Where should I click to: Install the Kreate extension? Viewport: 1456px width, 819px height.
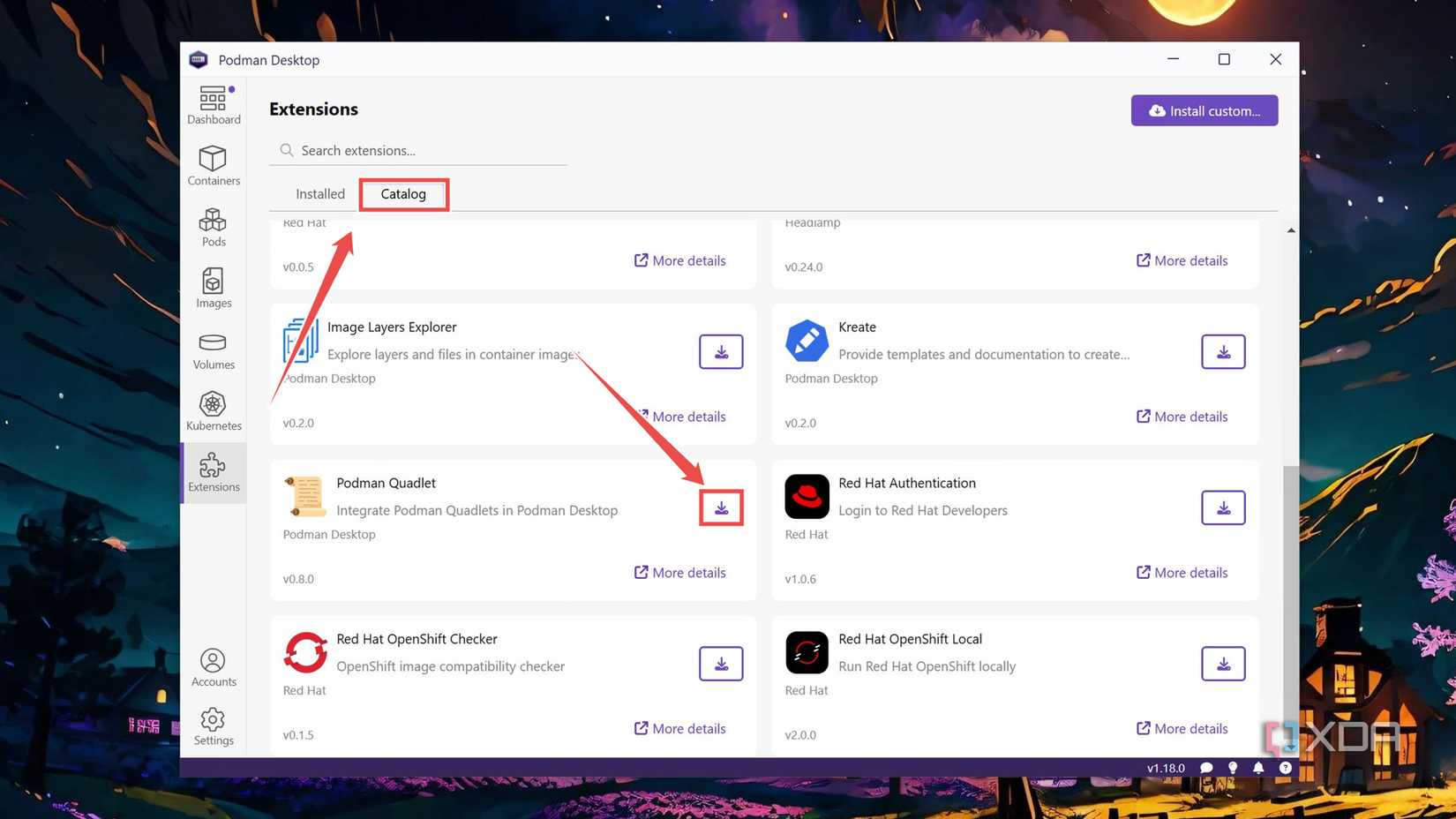pos(1223,351)
